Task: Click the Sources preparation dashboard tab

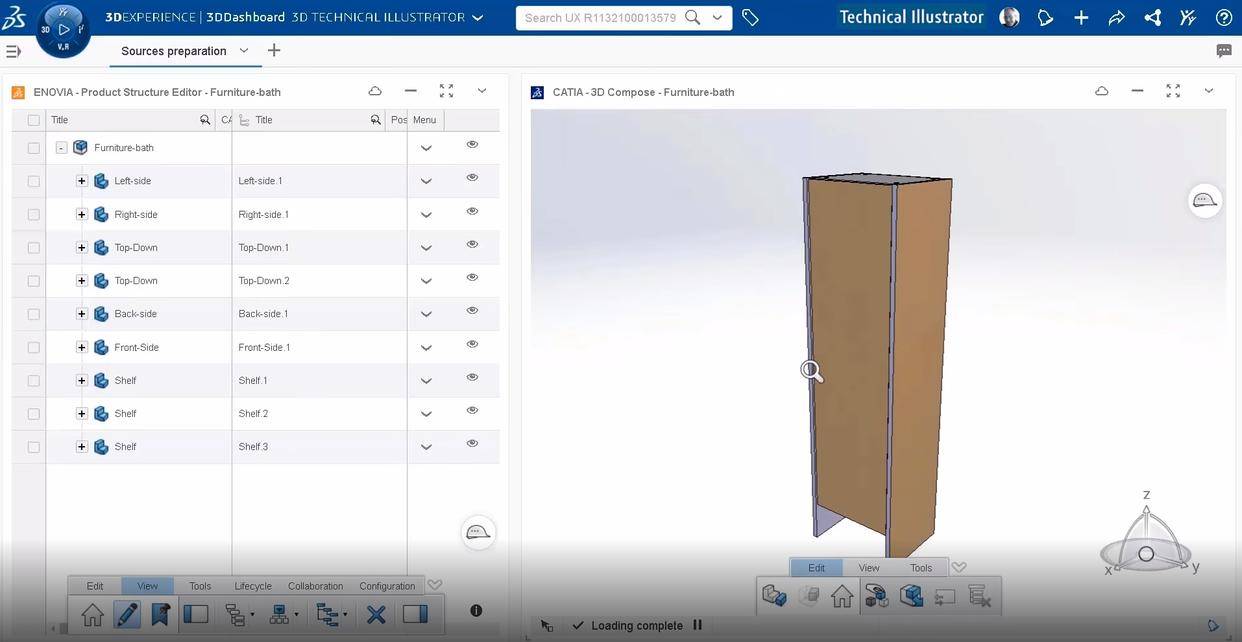Action: [x=173, y=51]
